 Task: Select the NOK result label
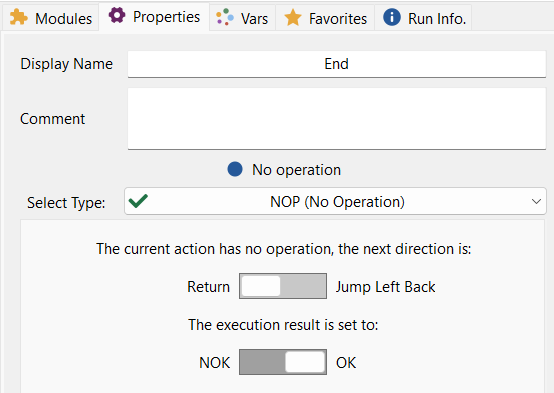(x=214, y=363)
